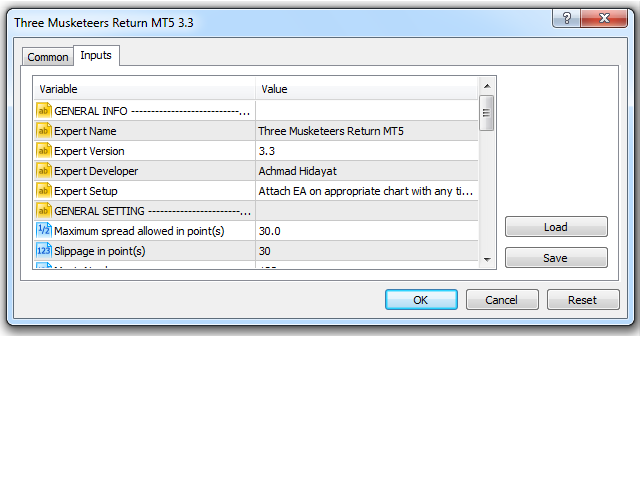
Task: Click the dialog title 'Three Musketeers Return MT5 3.3'
Action: point(104,22)
